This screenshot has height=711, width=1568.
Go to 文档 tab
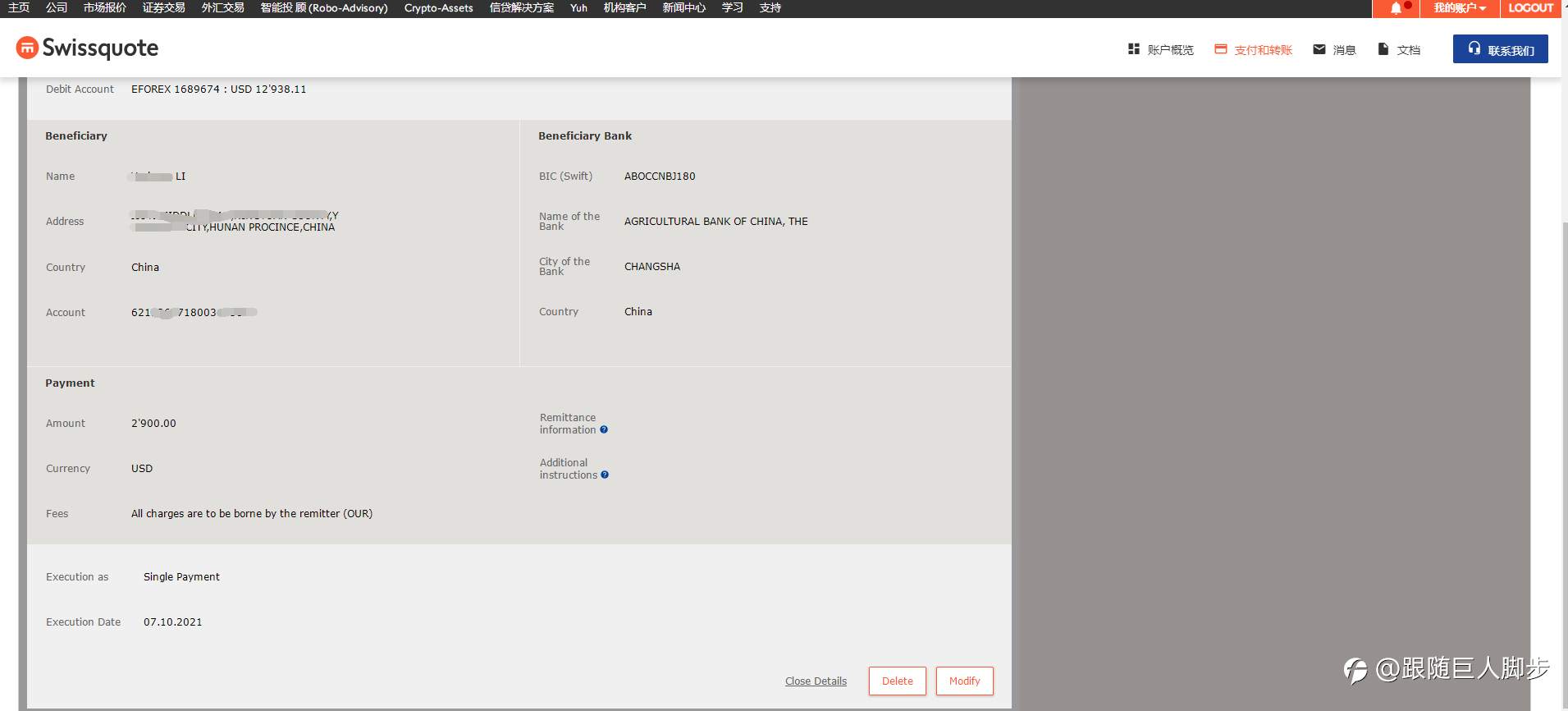click(x=1400, y=50)
